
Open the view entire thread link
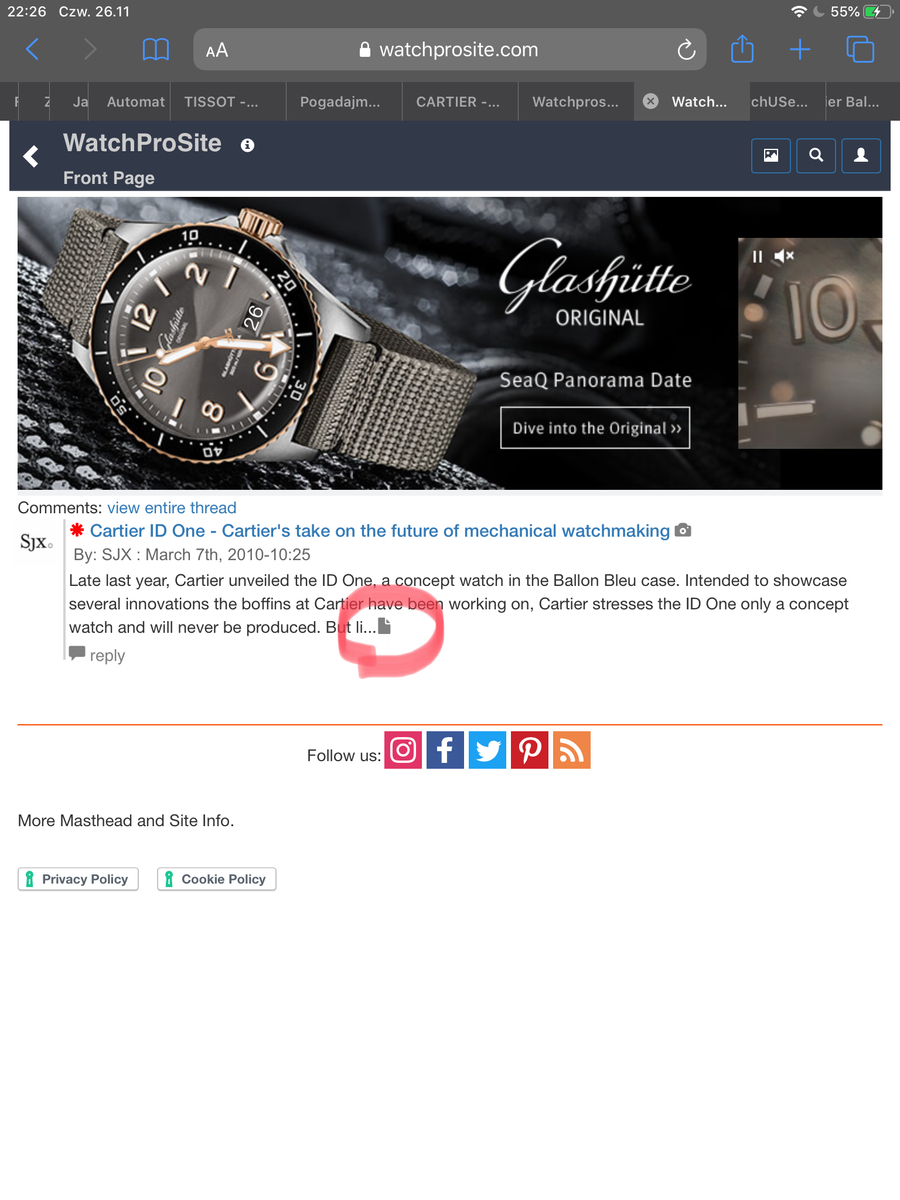tap(172, 508)
